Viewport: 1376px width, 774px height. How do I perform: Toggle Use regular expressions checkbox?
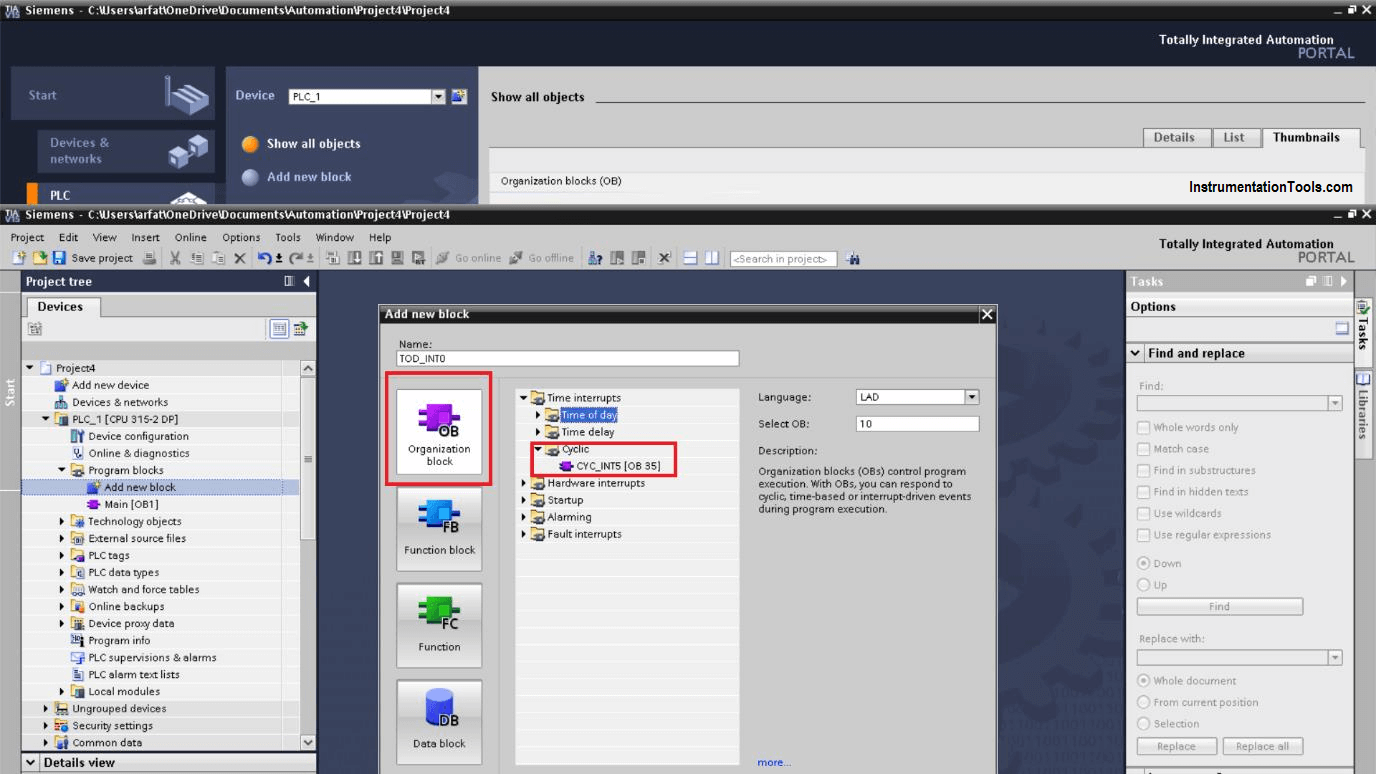[1144, 535]
